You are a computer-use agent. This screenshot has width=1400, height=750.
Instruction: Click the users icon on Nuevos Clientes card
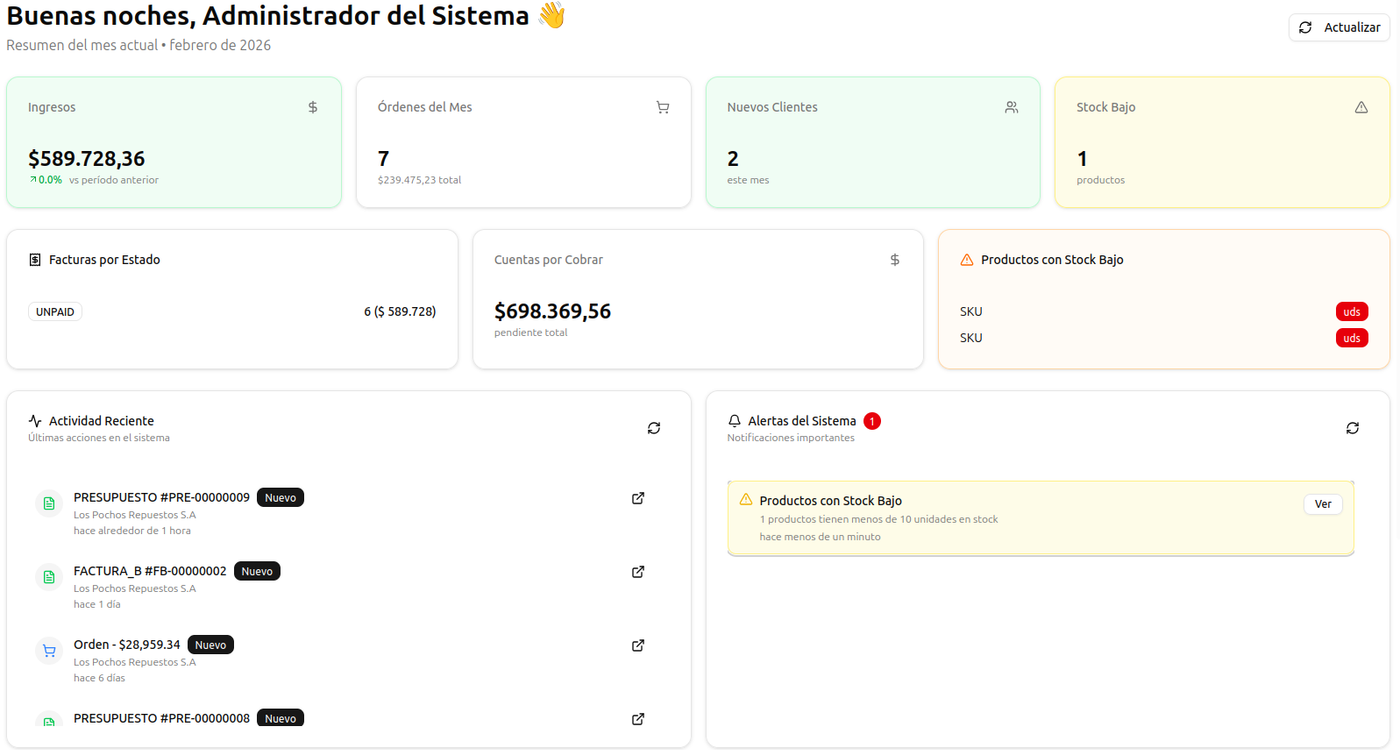click(1011, 107)
